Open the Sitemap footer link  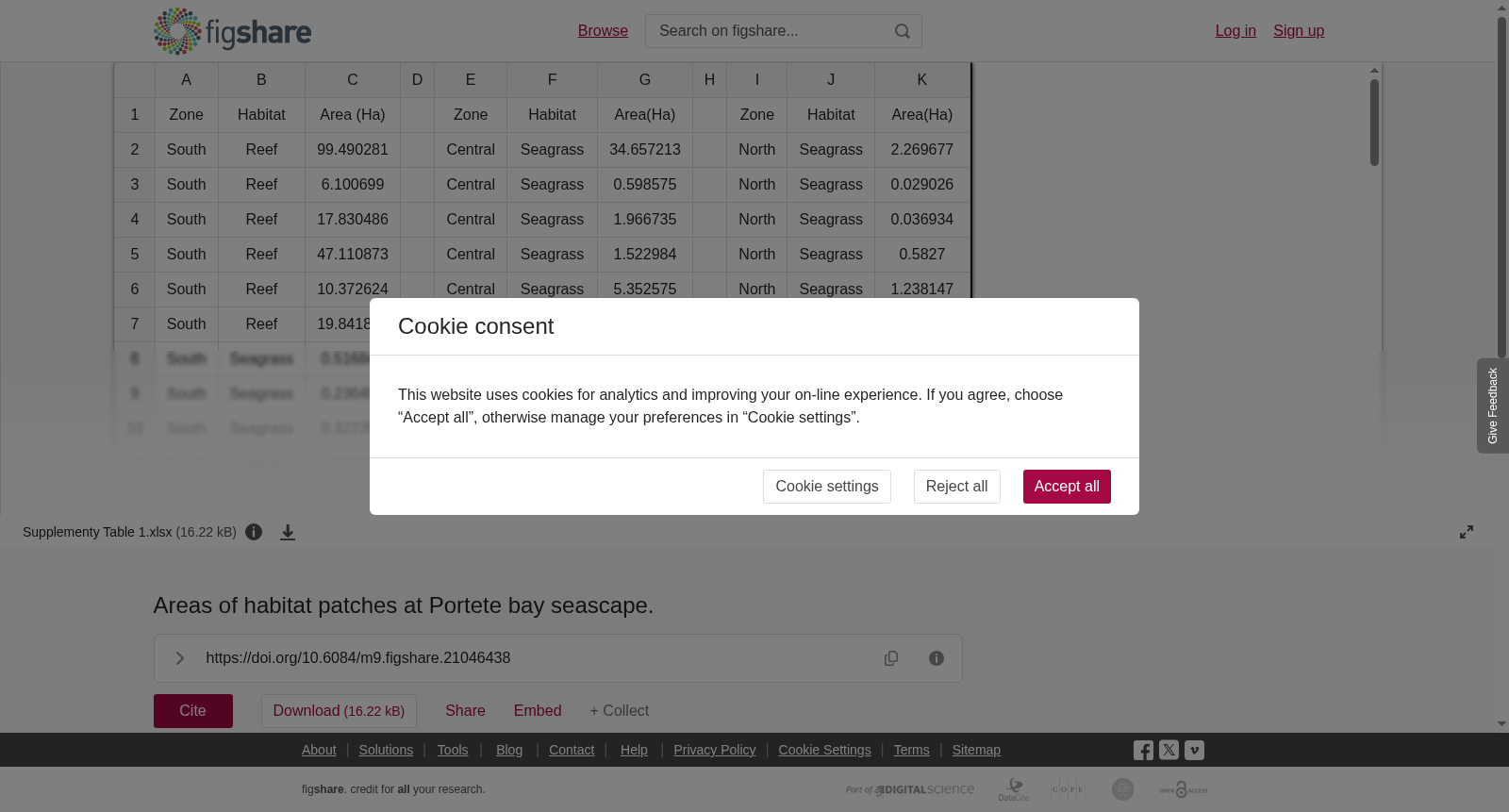[x=976, y=750]
